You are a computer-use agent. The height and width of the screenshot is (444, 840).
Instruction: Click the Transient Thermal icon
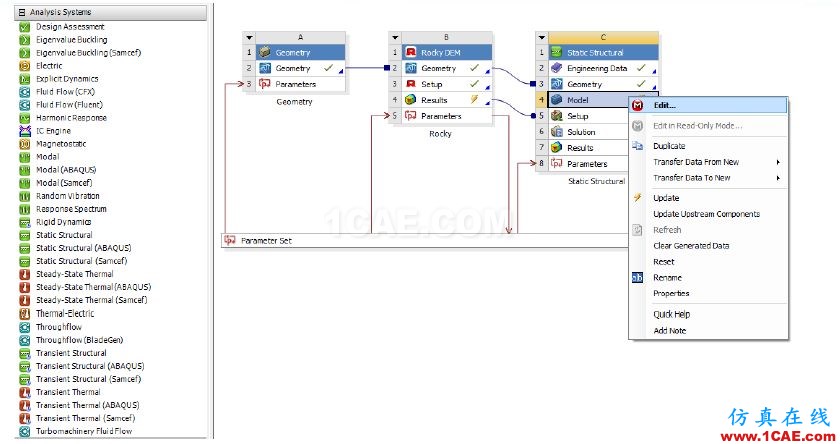24,392
